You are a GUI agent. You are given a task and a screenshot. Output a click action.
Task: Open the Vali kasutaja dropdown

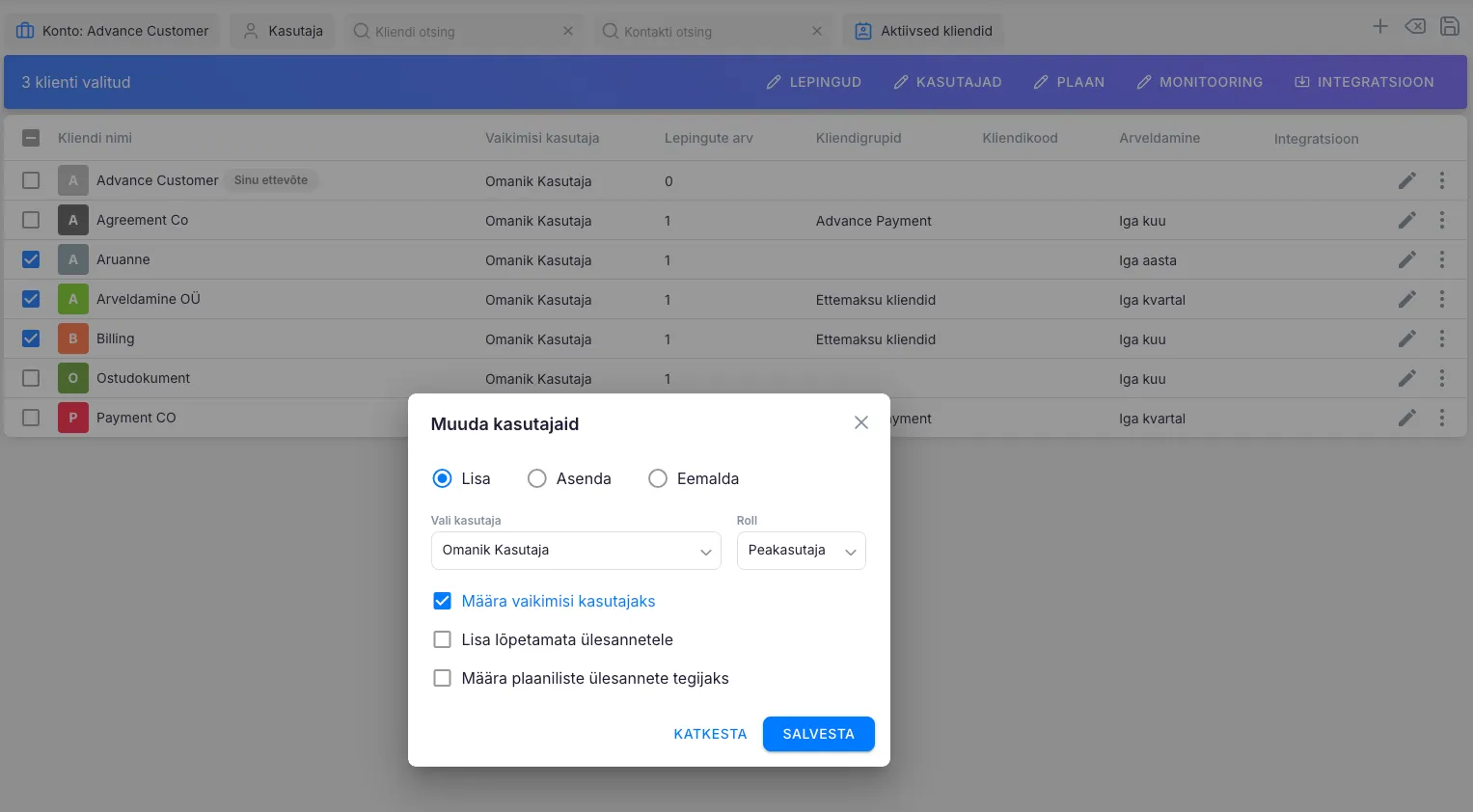pyautogui.click(x=576, y=551)
